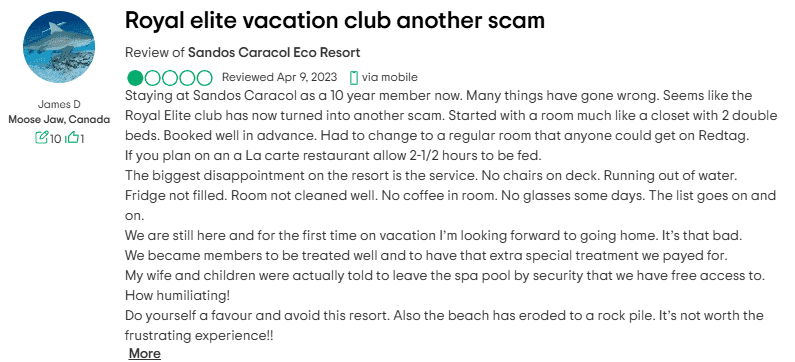Click the fifth empty rating bubble

204,78
